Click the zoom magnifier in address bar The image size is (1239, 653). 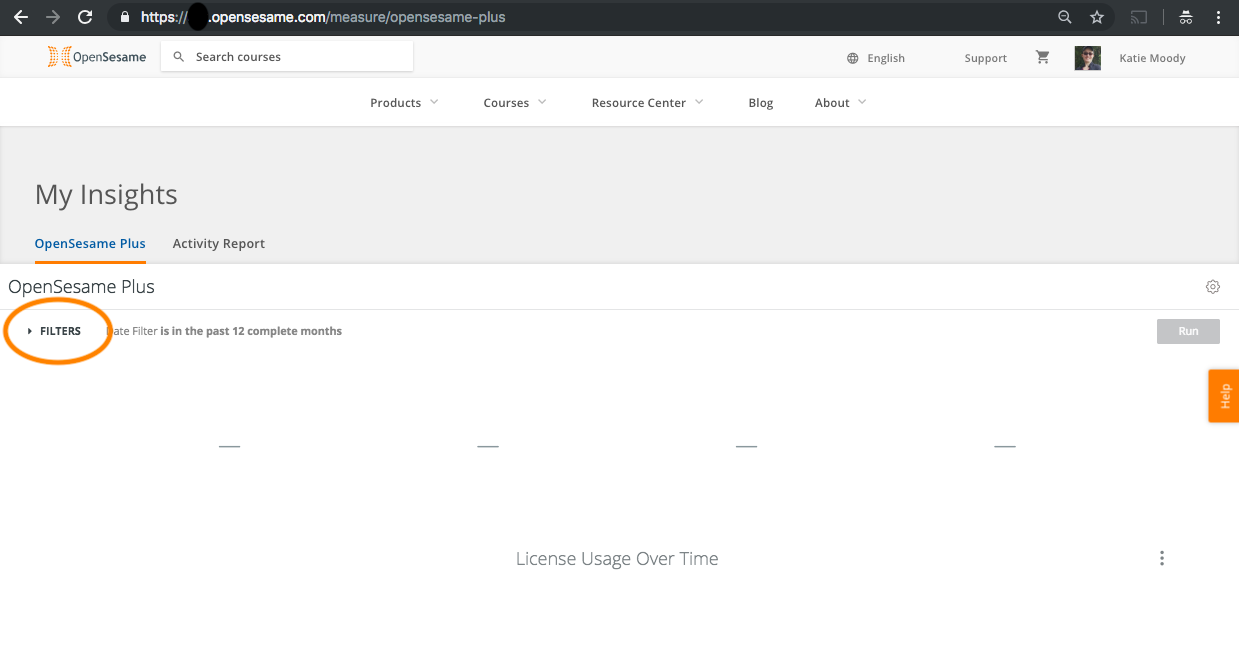pyautogui.click(x=1066, y=17)
